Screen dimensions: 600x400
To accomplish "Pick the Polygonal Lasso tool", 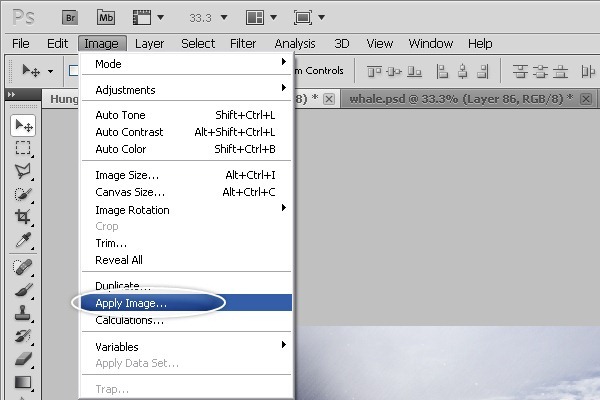I will (23, 170).
